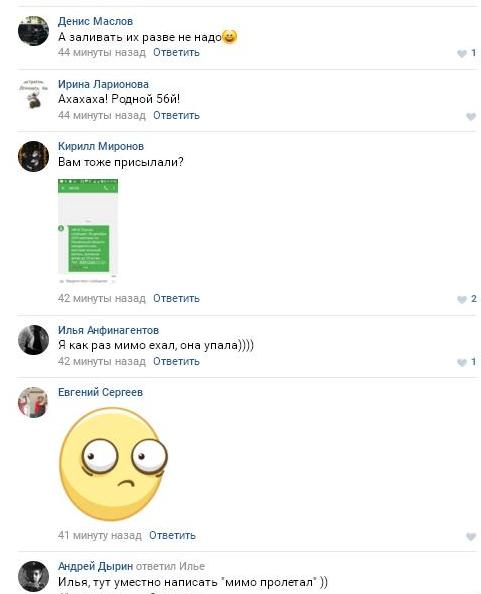481x594 pixels.
Task: Like Ирина Ларионова's comment with the heart
Action: click(x=471, y=116)
